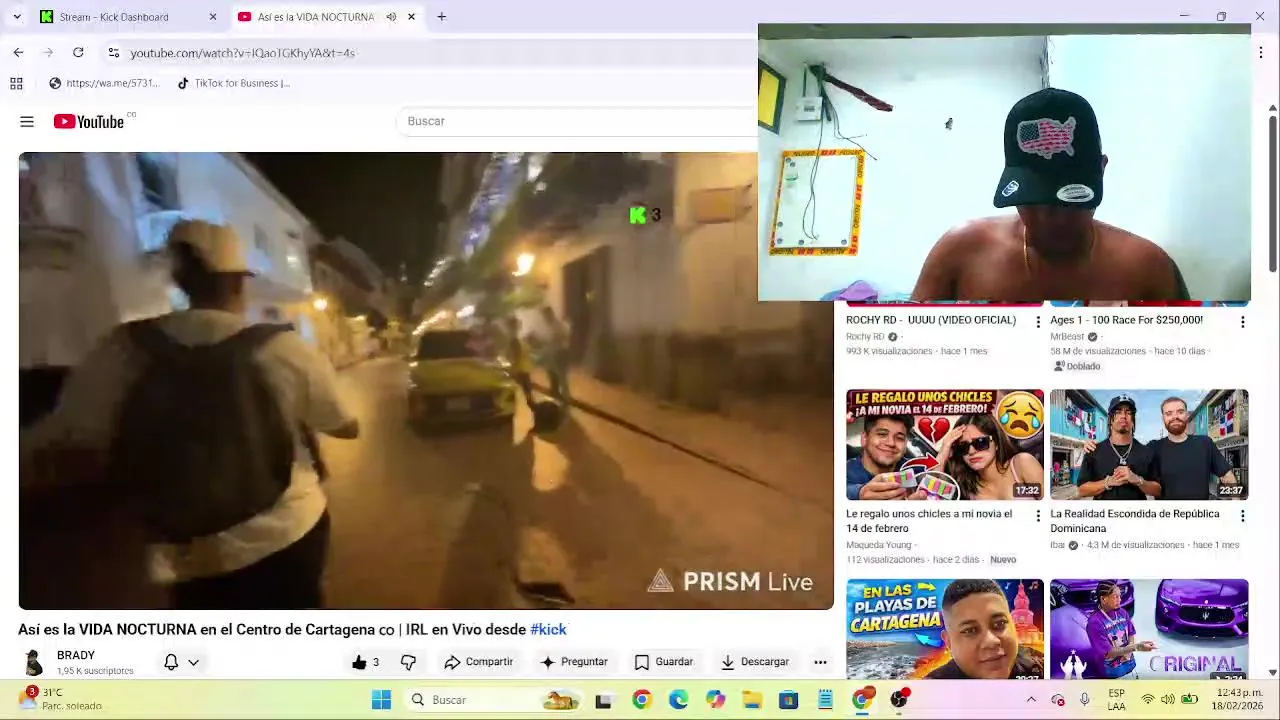Click the browser address bar URL
The image size is (1280, 720).
tap(242, 53)
